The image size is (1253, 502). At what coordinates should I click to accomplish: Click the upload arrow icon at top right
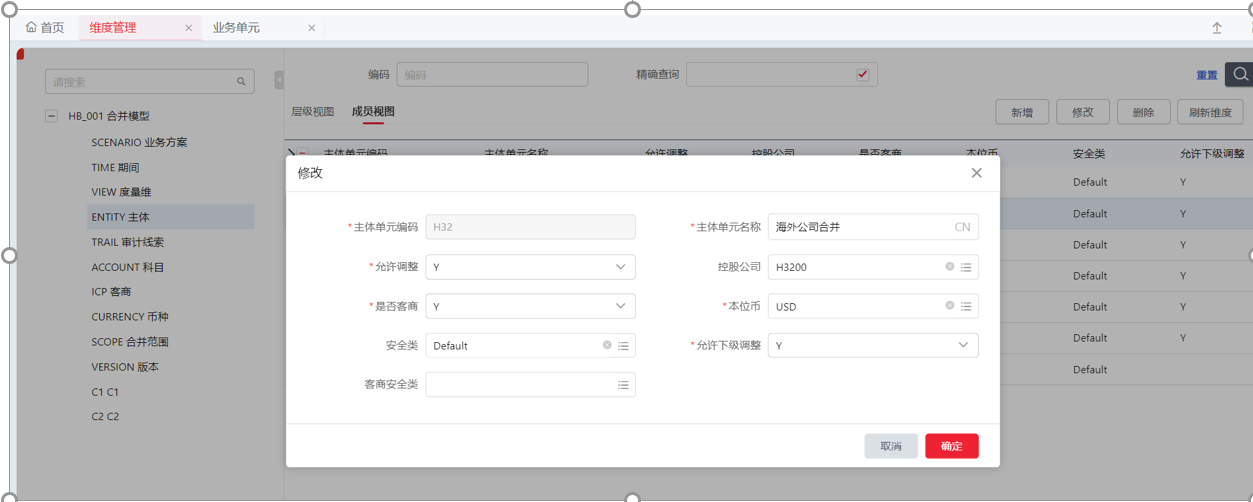tap(1217, 28)
